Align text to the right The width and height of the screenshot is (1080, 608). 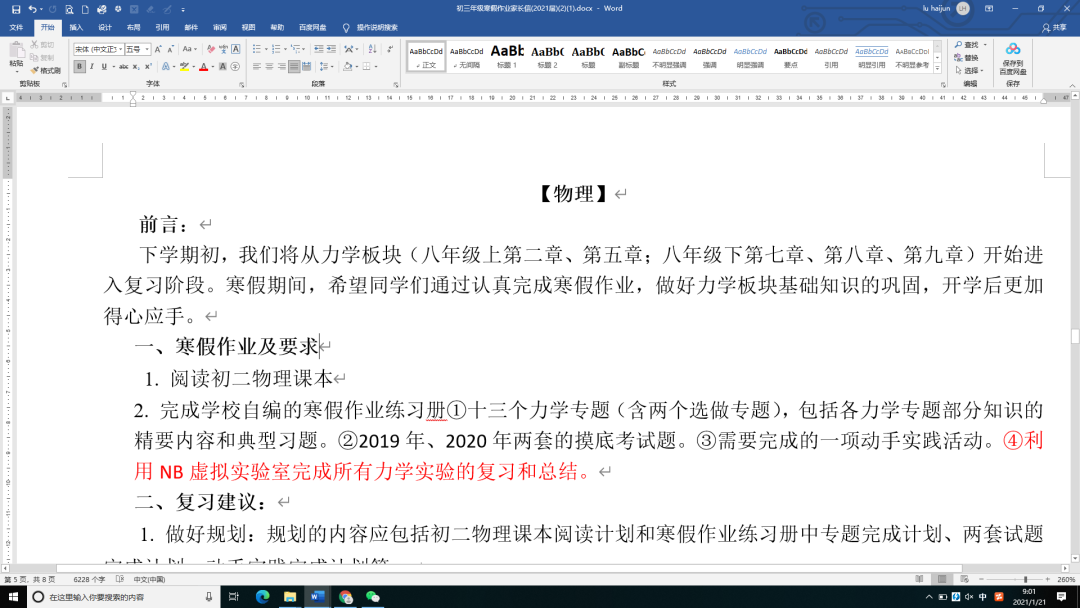point(281,67)
